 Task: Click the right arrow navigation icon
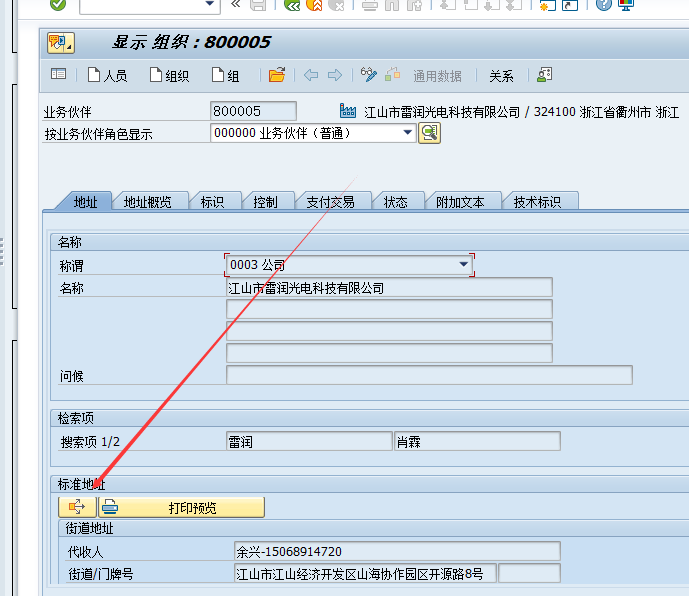click(x=335, y=75)
